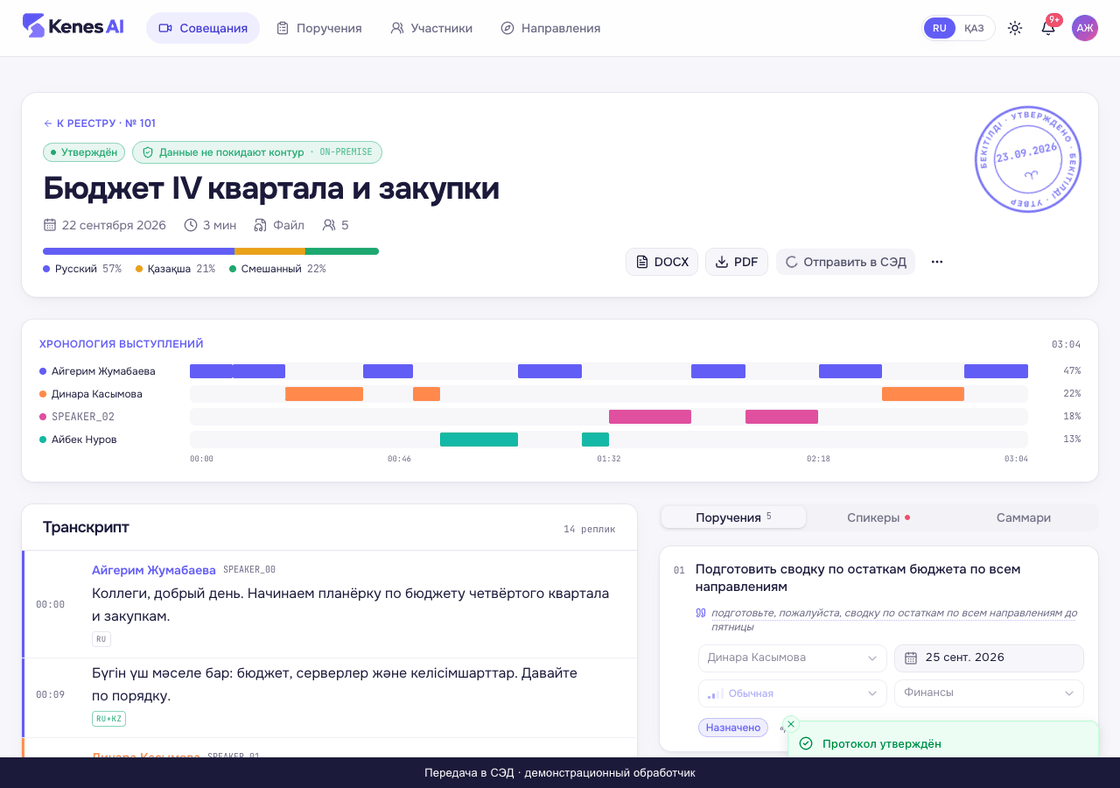Screen dimensions: 1120x788
Task: Click the participants icon beside 5
Action: pos(329,225)
